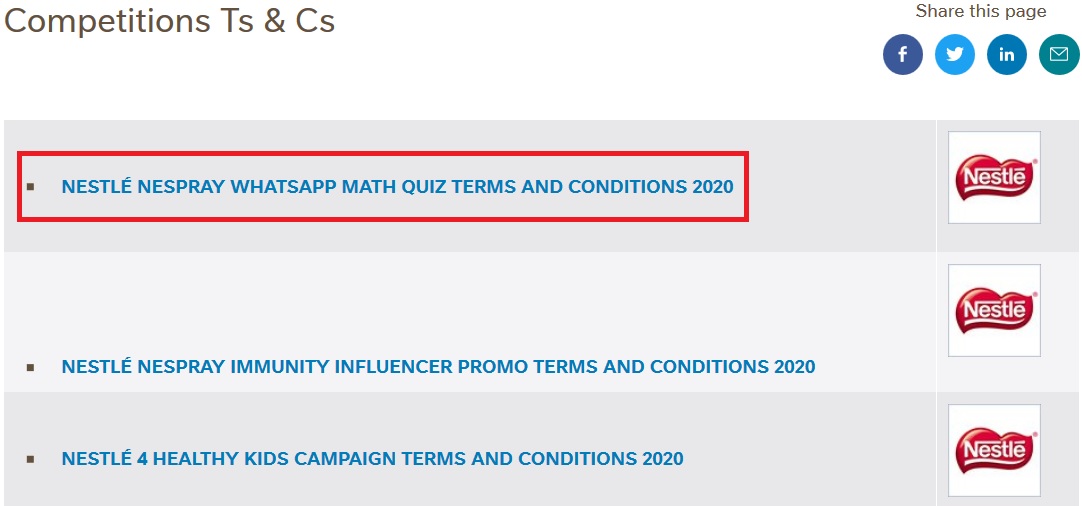Click bullet marker before WhatsApp Math Quiz
Screen dimensions: 1082x506
(x=31, y=187)
